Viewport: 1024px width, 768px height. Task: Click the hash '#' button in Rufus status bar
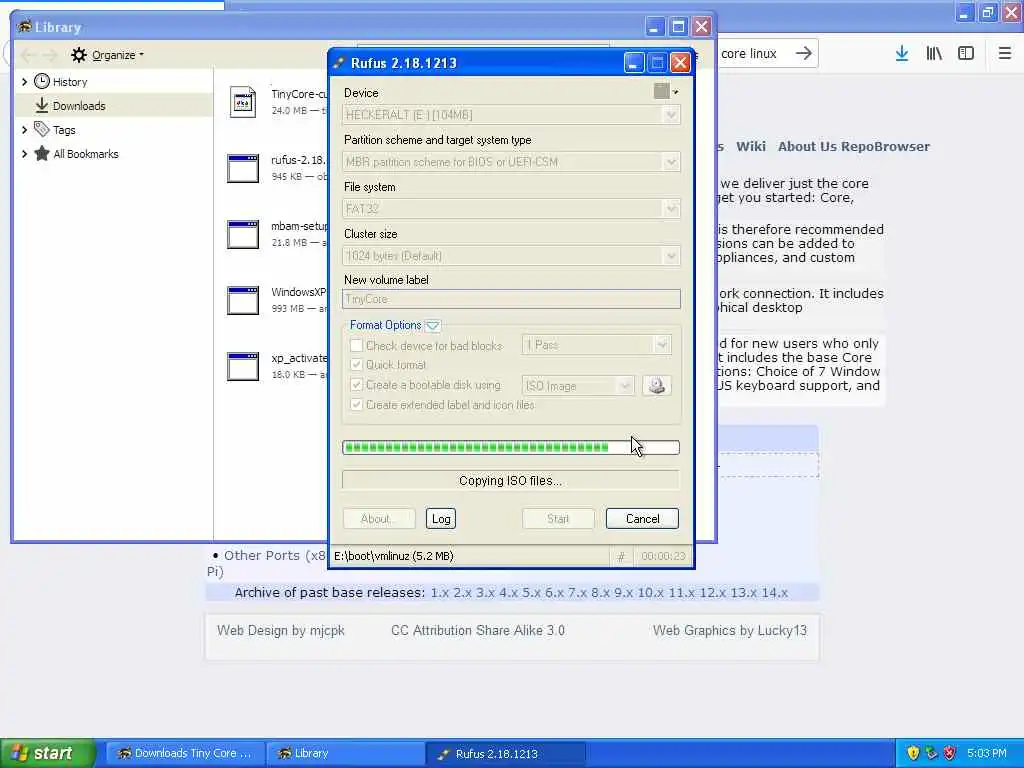click(x=621, y=556)
